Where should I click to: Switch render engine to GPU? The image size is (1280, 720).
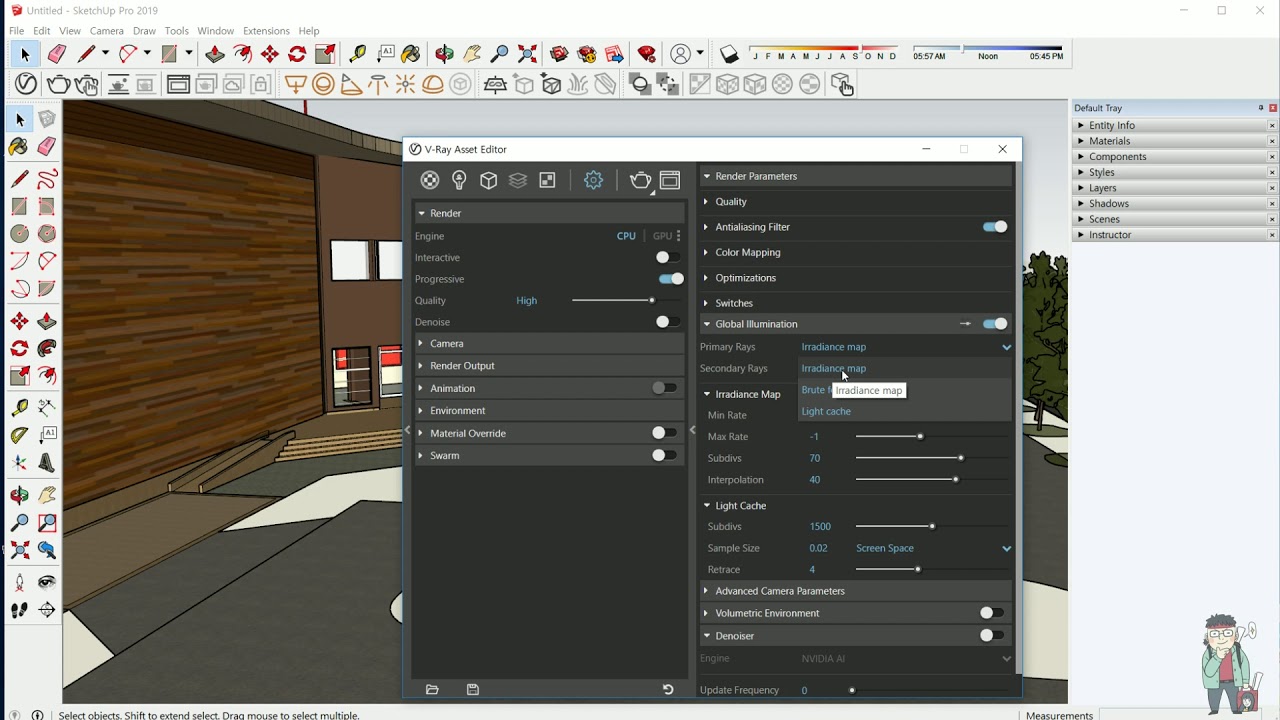pyautogui.click(x=662, y=236)
